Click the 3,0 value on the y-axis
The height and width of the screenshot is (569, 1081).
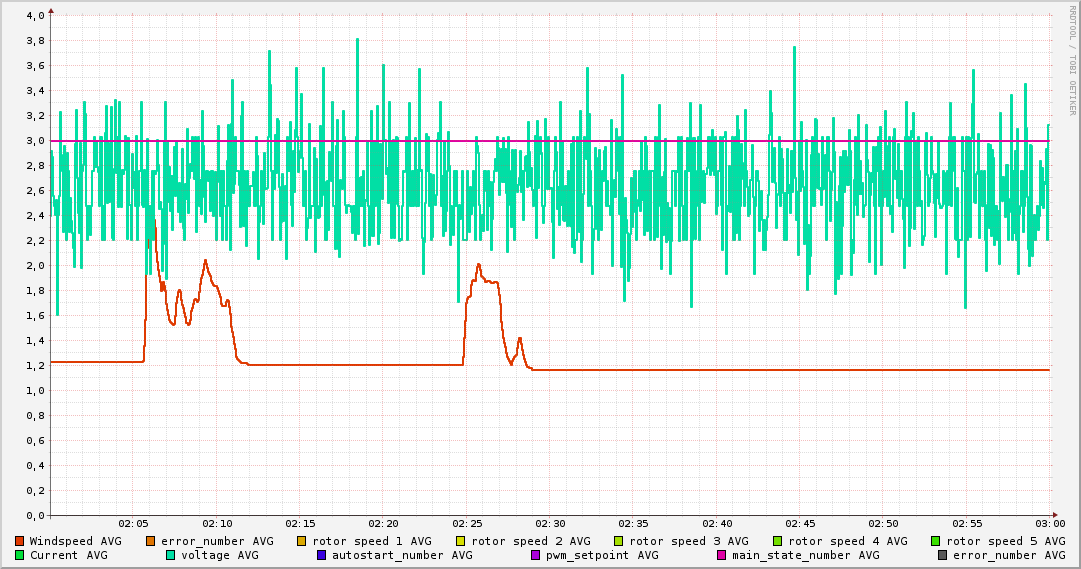point(34,141)
